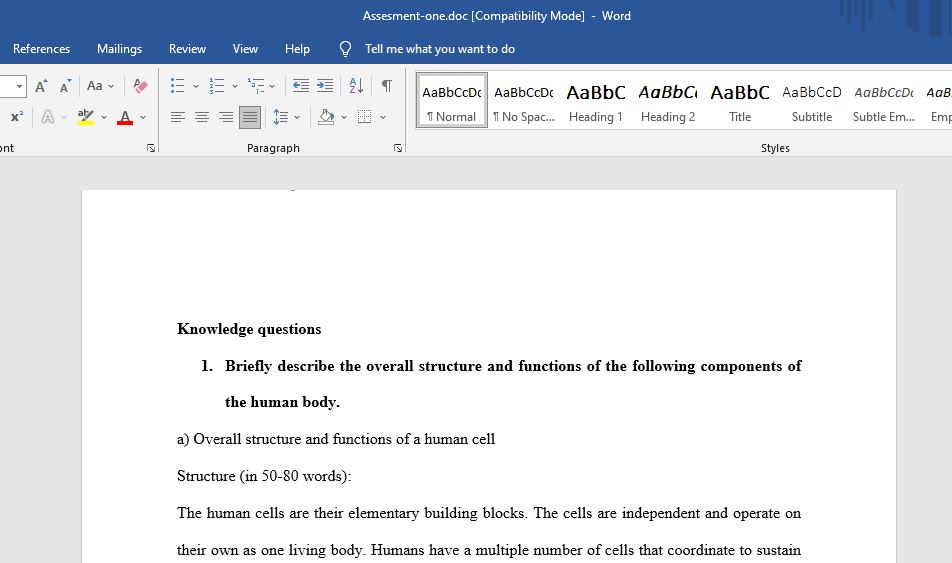Switch to the Review tab
952x563 pixels.
click(187, 49)
